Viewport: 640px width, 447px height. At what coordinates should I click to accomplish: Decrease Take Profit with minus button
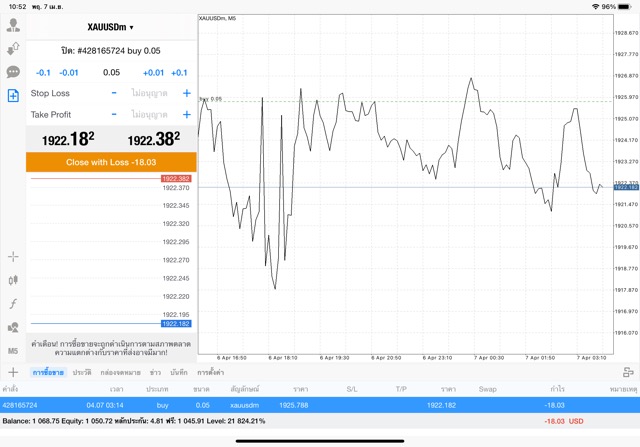(x=113, y=114)
